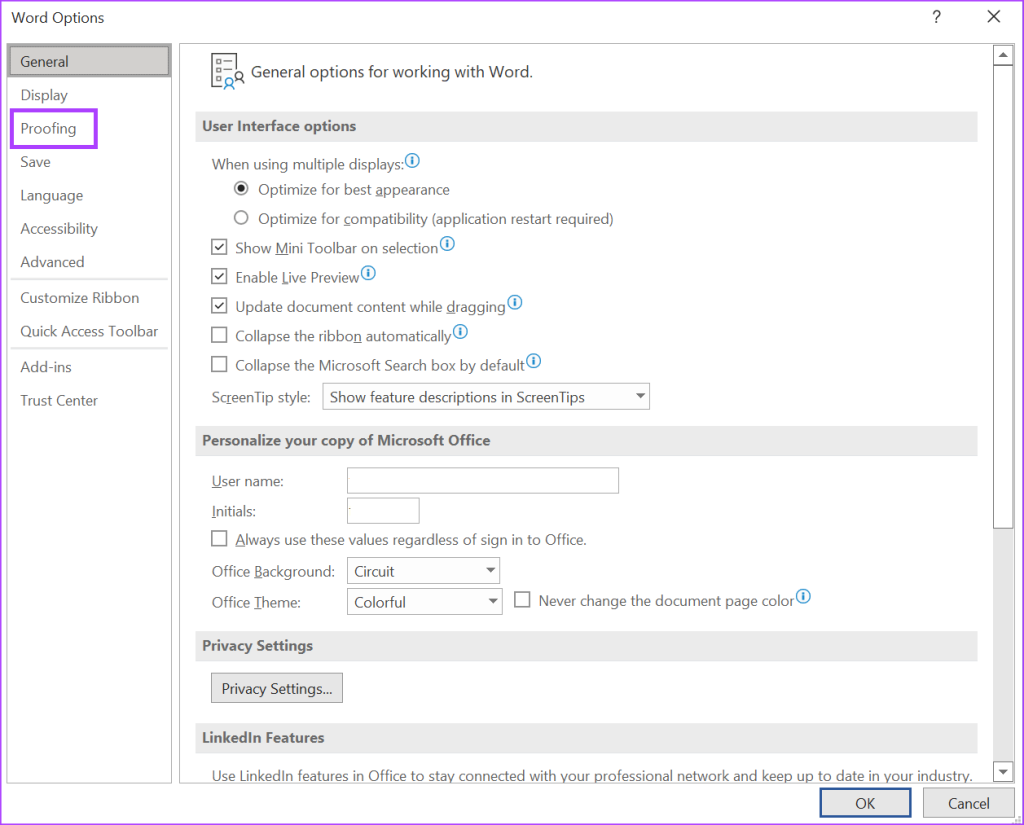Open the ScreenTip style dropdown
This screenshot has width=1024, height=825.
486,397
